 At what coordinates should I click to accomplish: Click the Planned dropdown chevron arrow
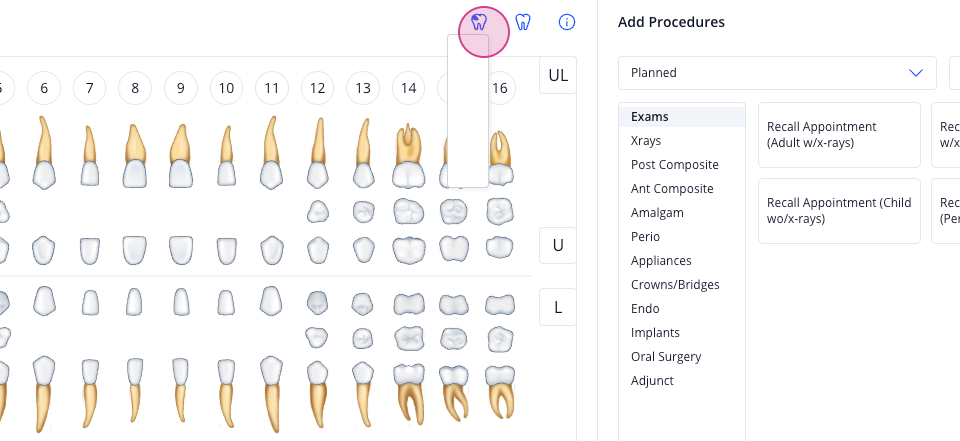(916, 73)
